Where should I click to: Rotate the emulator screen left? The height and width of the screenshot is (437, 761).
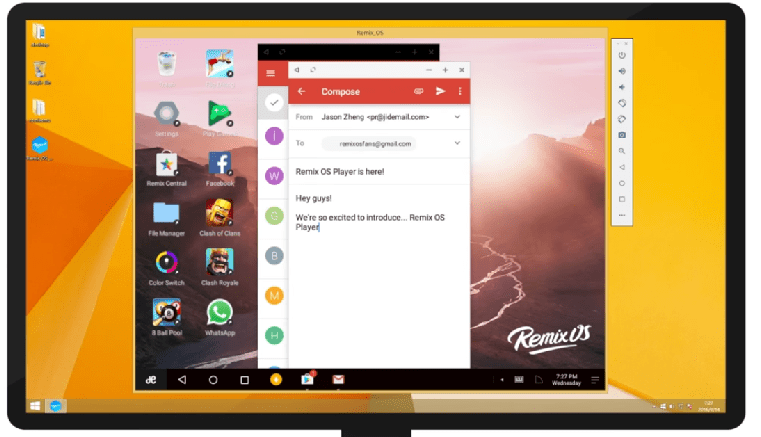click(x=622, y=103)
